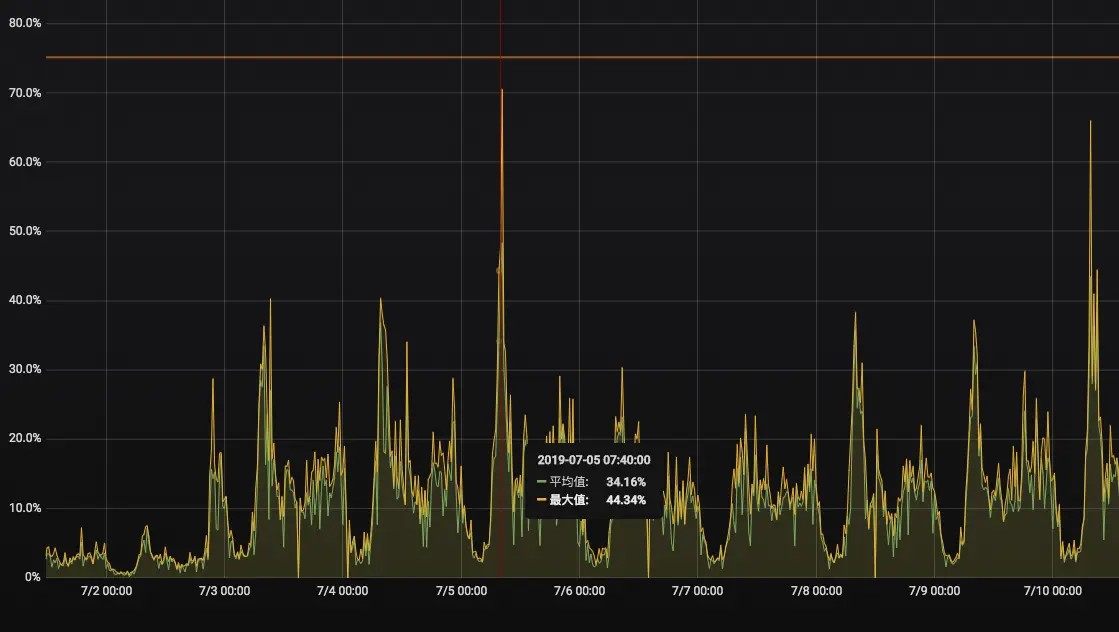This screenshot has width=1119, height=632.
Task: Click the orange threshold line at 75%
Action: (x=582, y=57)
